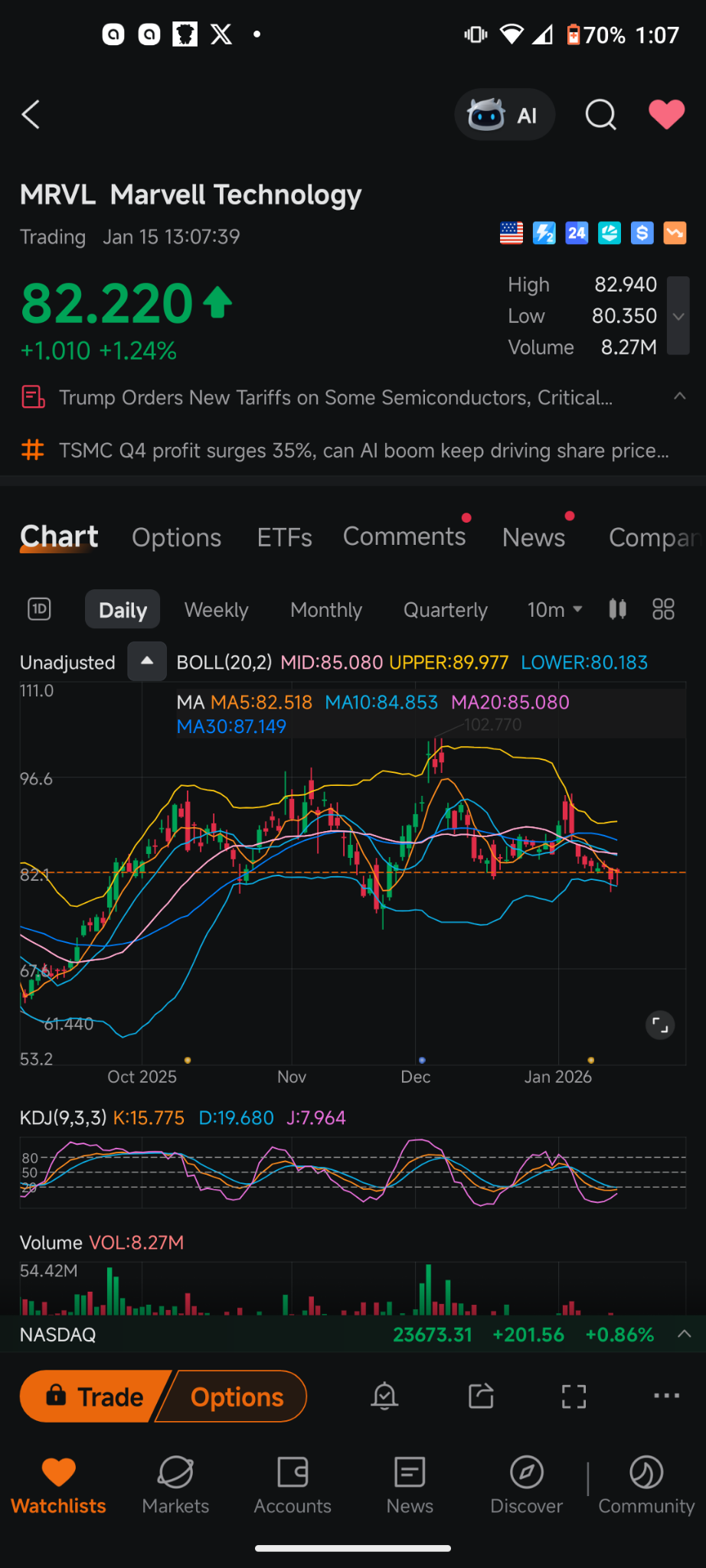
Task: Tap the X app notification icon
Action: (221, 34)
